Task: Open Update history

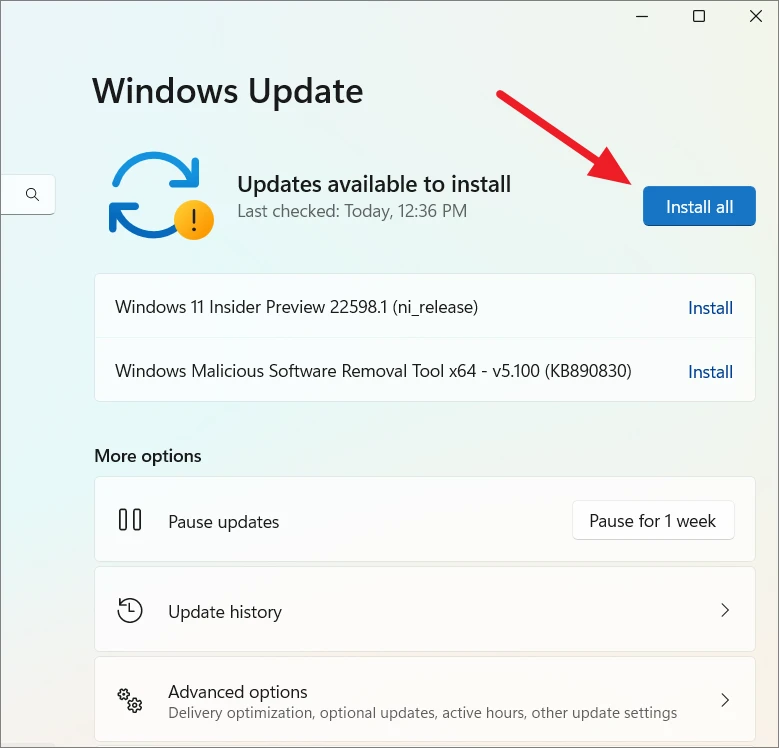Action: tap(425, 610)
